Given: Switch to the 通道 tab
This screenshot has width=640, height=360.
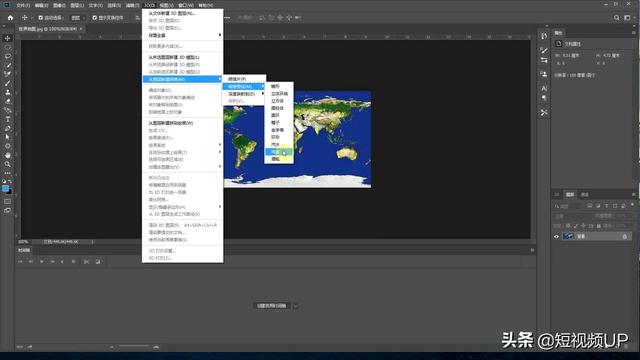Looking at the screenshot, I should point(585,195).
